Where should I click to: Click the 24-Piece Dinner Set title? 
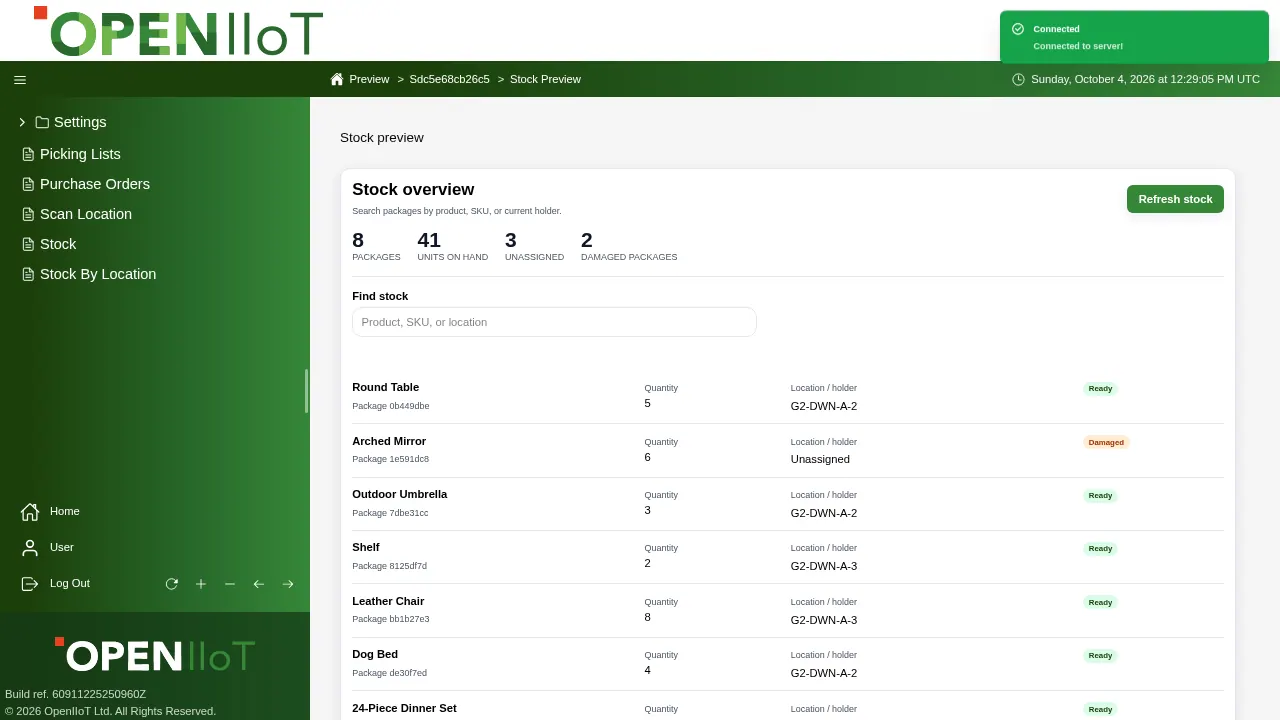point(404,708)
